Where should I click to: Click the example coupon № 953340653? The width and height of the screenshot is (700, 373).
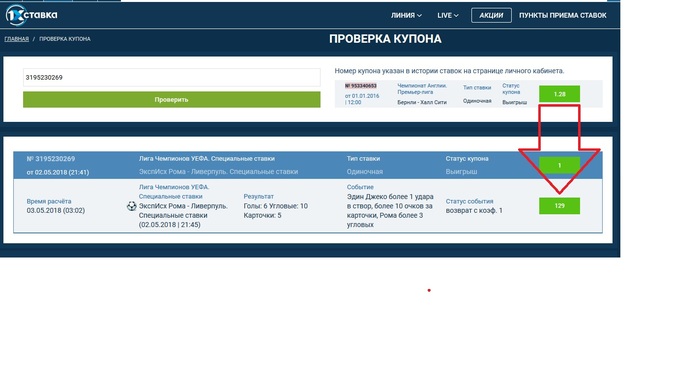pos(361,86)
